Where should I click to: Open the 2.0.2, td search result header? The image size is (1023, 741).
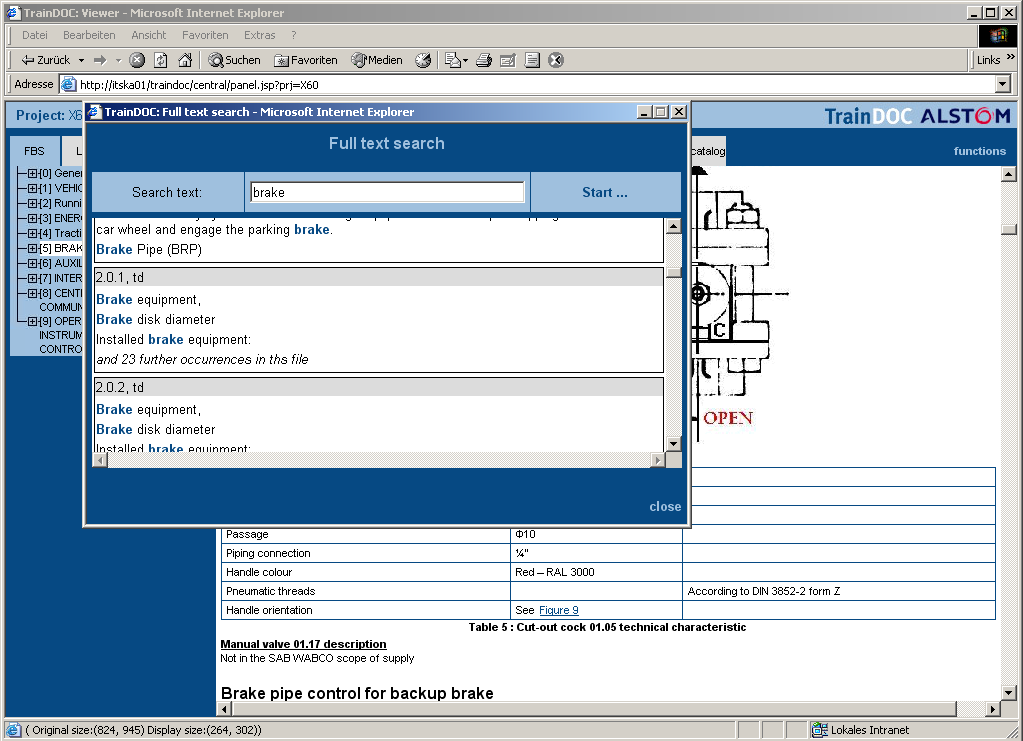pyautogui.click(x=378, y=387)
